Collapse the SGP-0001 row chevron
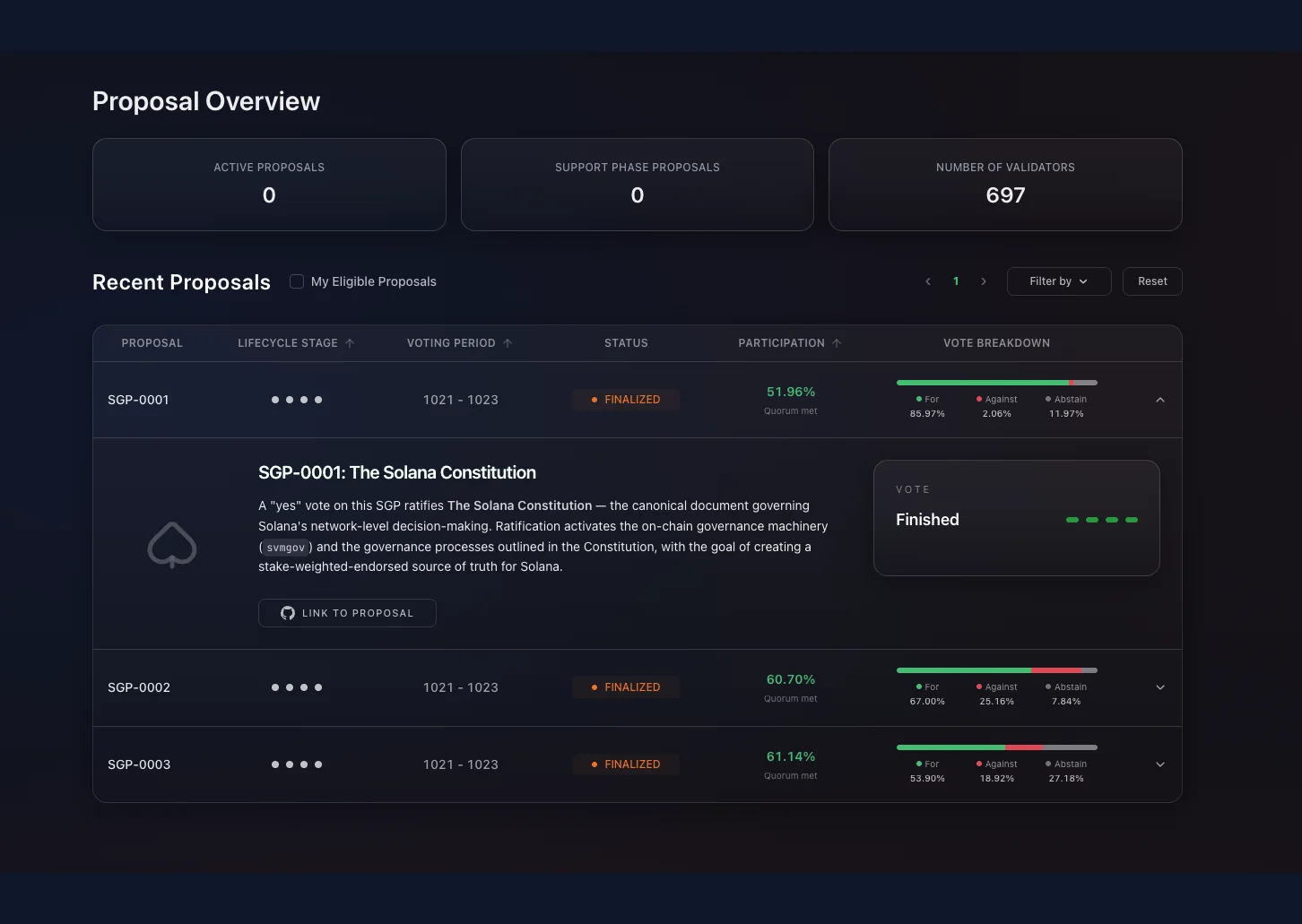This screenshot has height=924, width=1302. coord(1160,400)
